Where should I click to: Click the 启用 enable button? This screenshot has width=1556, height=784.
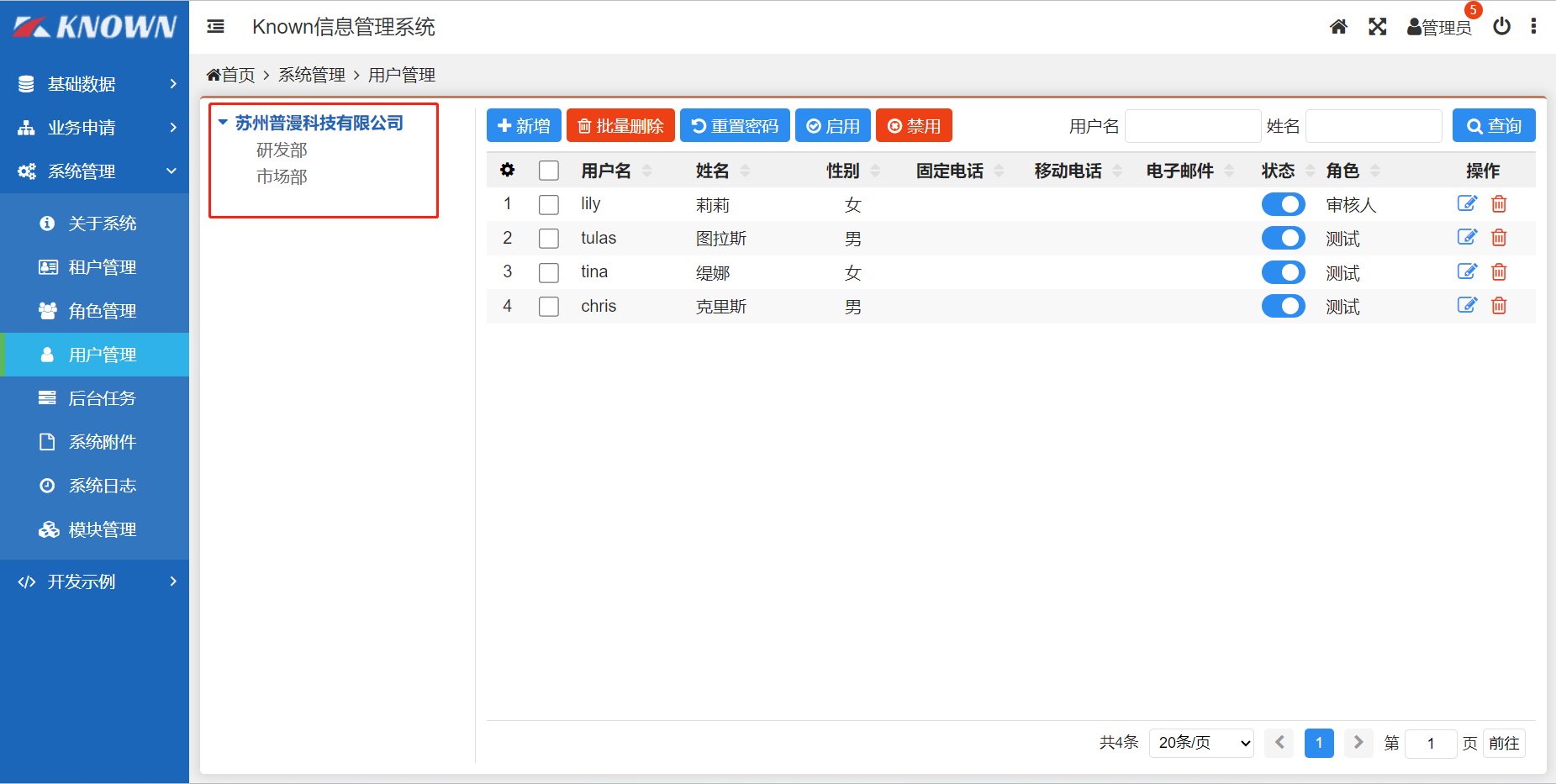pos(833,125)
